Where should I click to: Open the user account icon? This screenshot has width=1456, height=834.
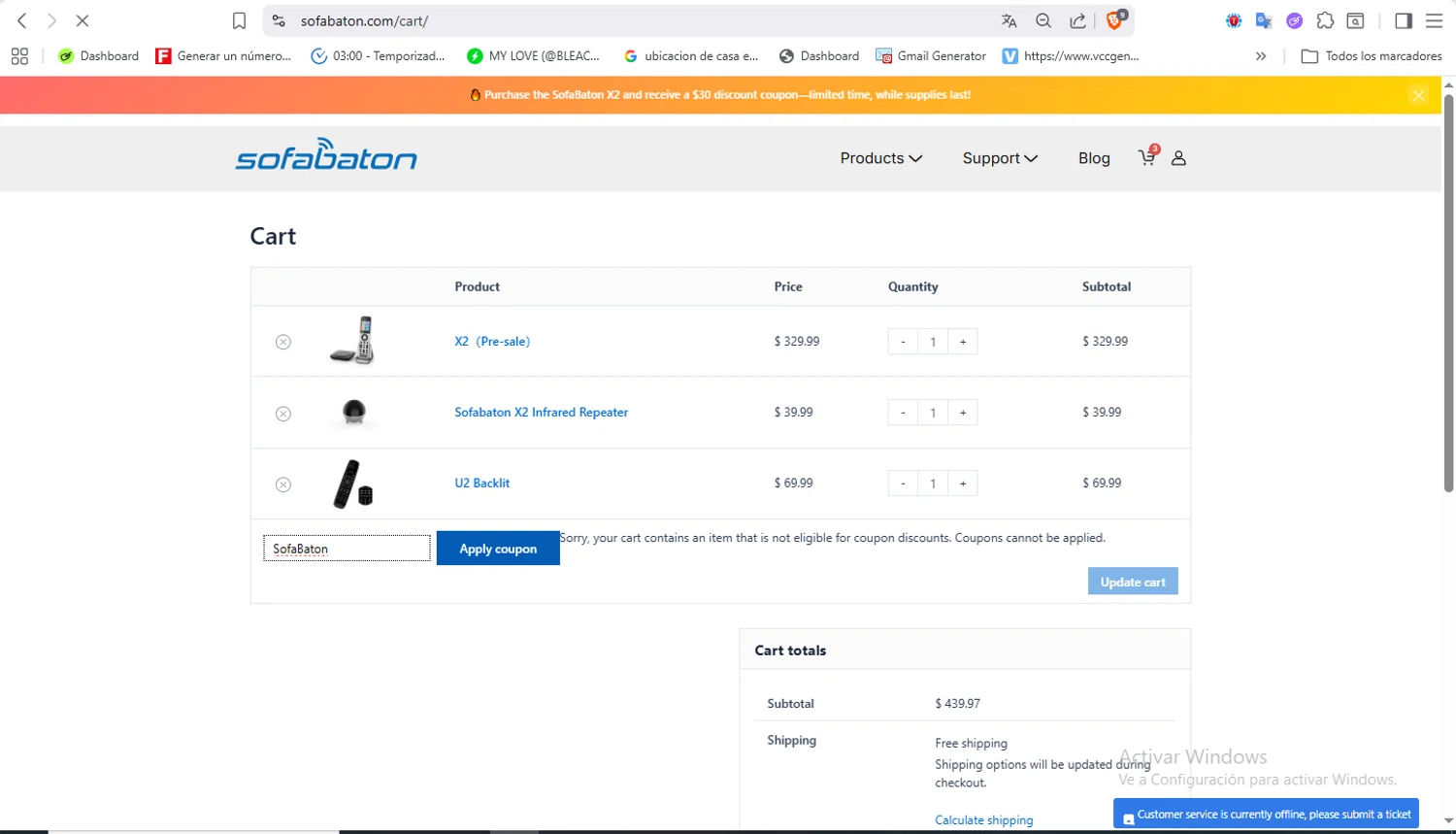1178,158
